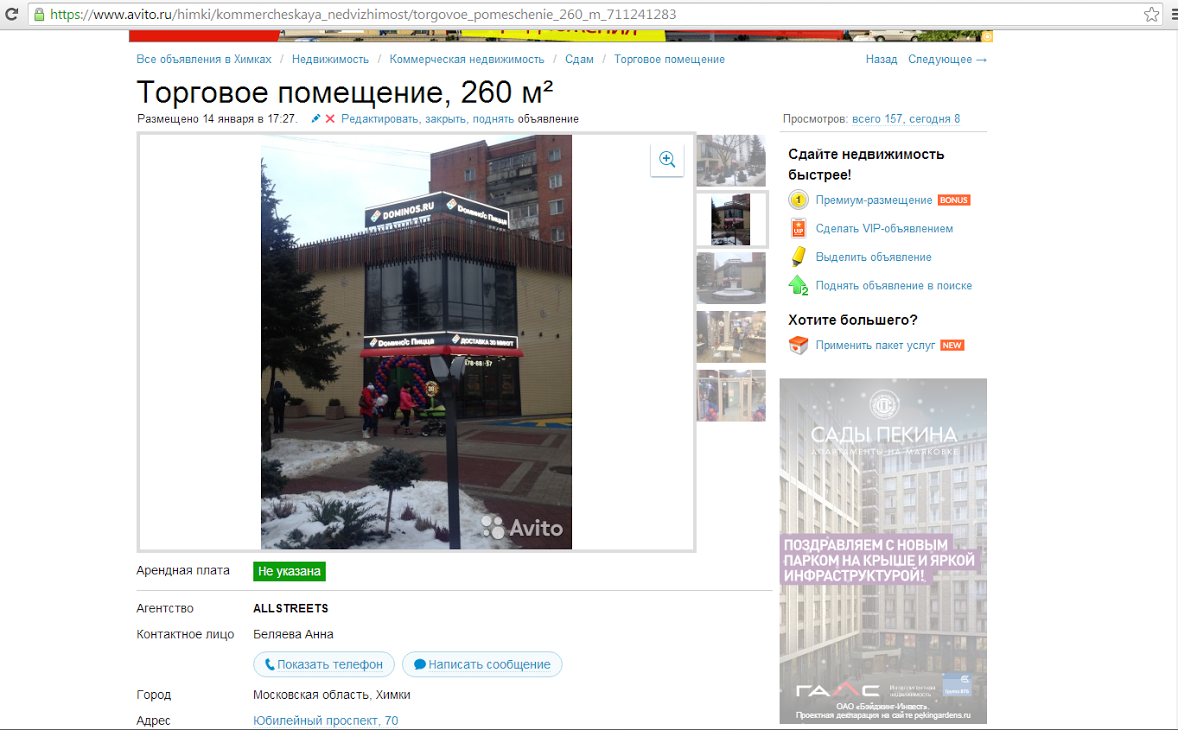Open the photo zoom magnifier icon
The image size is (1178, 730).
(x=667, y=159)
